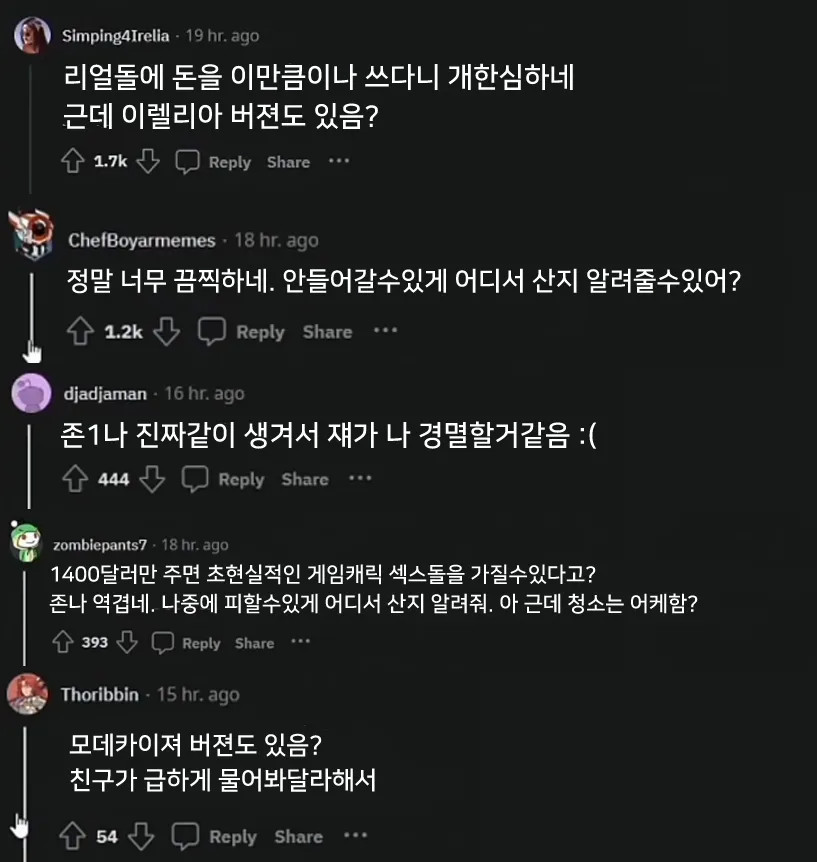Downvote Thoribbin's comment
The width and height of the screenshot is (817, 862).
coord(141,837)
